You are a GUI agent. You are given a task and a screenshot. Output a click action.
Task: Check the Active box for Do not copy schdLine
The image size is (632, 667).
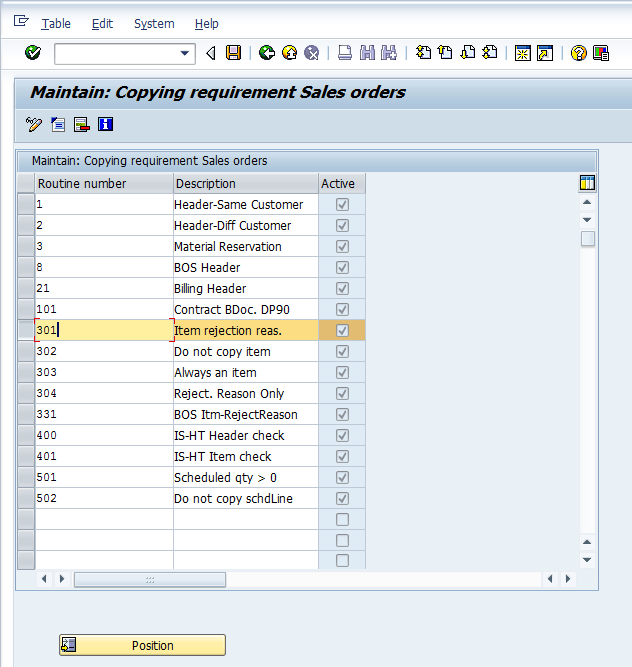click(x=342, y=499)
